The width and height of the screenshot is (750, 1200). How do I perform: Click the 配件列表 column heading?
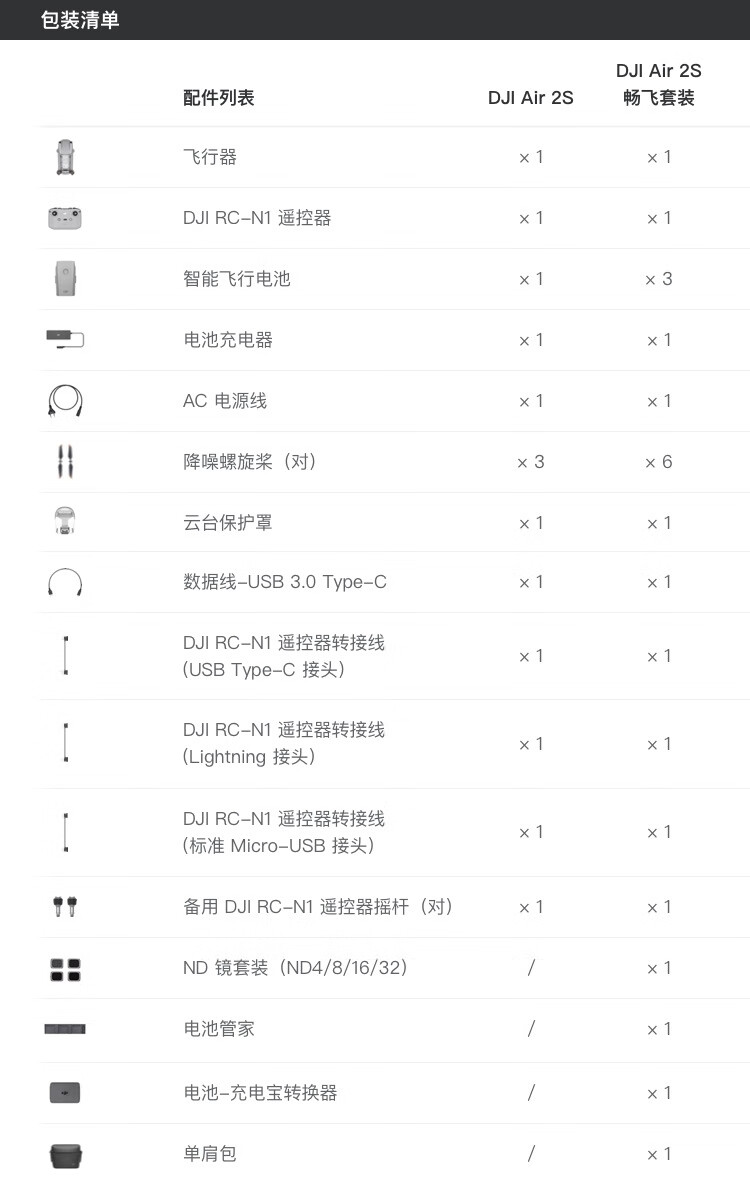click(219, 98)
